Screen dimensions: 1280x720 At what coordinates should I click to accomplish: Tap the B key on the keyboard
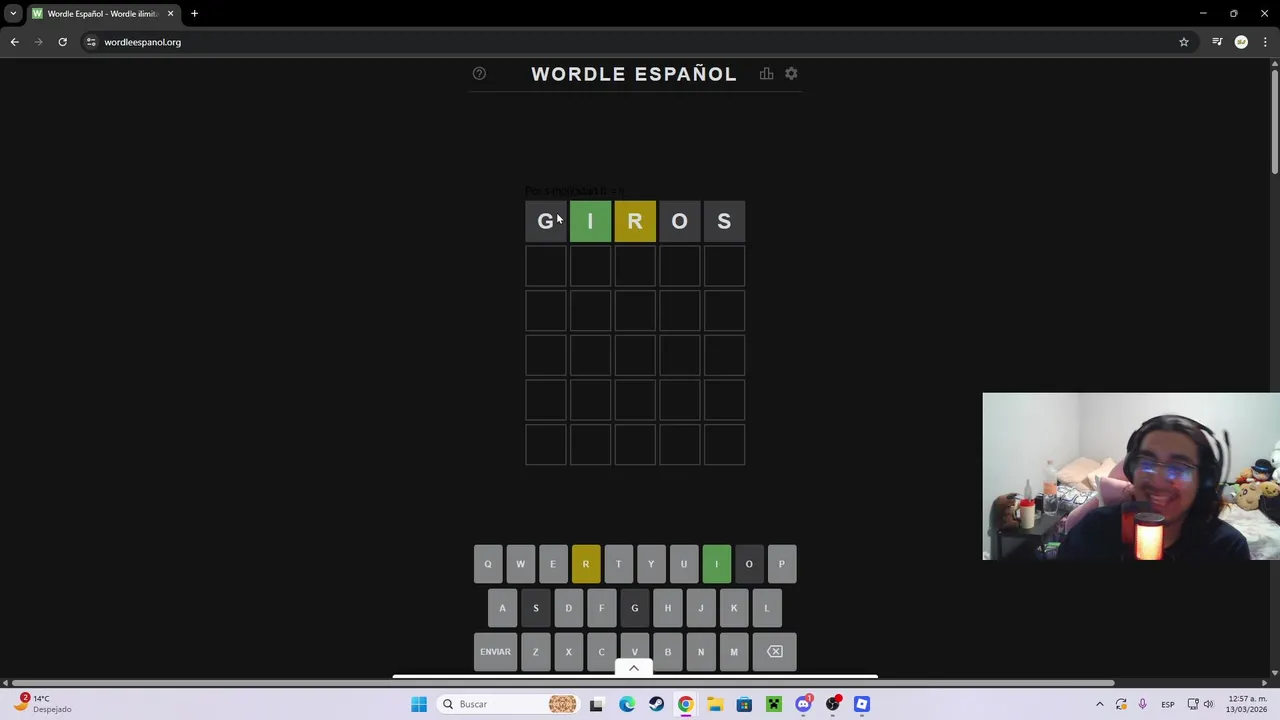coord(667,652)
